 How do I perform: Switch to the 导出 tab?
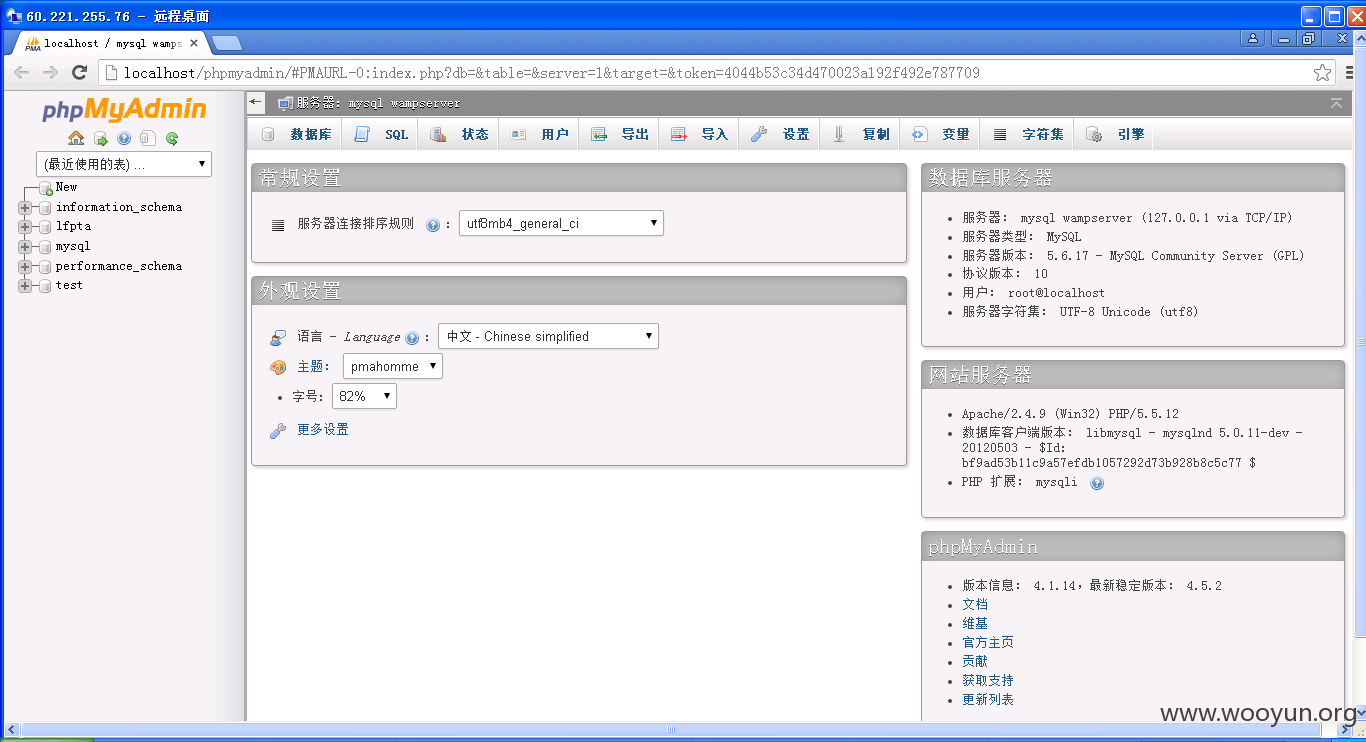pyautogui.click(x=619, y=134)
